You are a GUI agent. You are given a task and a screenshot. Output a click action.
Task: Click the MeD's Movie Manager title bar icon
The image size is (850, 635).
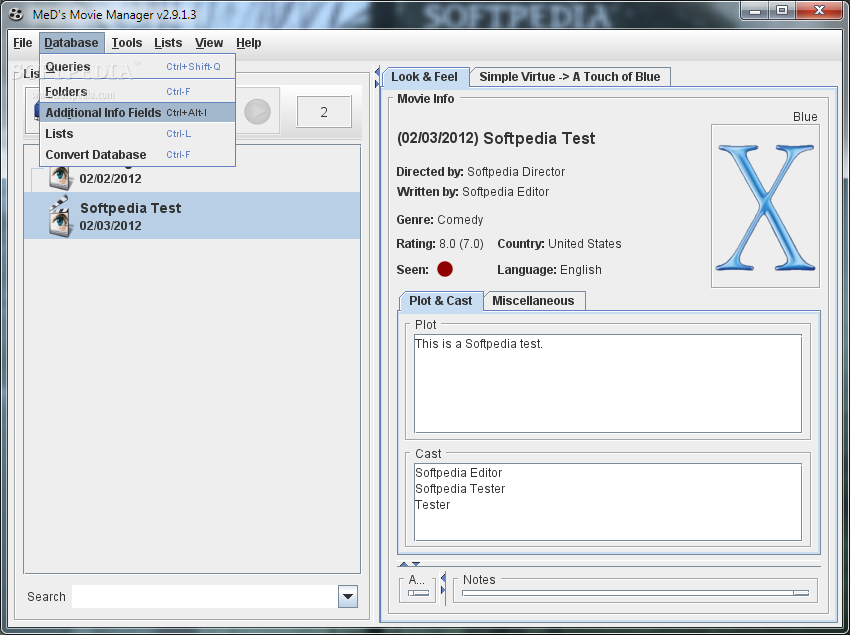tap(17, 14)
